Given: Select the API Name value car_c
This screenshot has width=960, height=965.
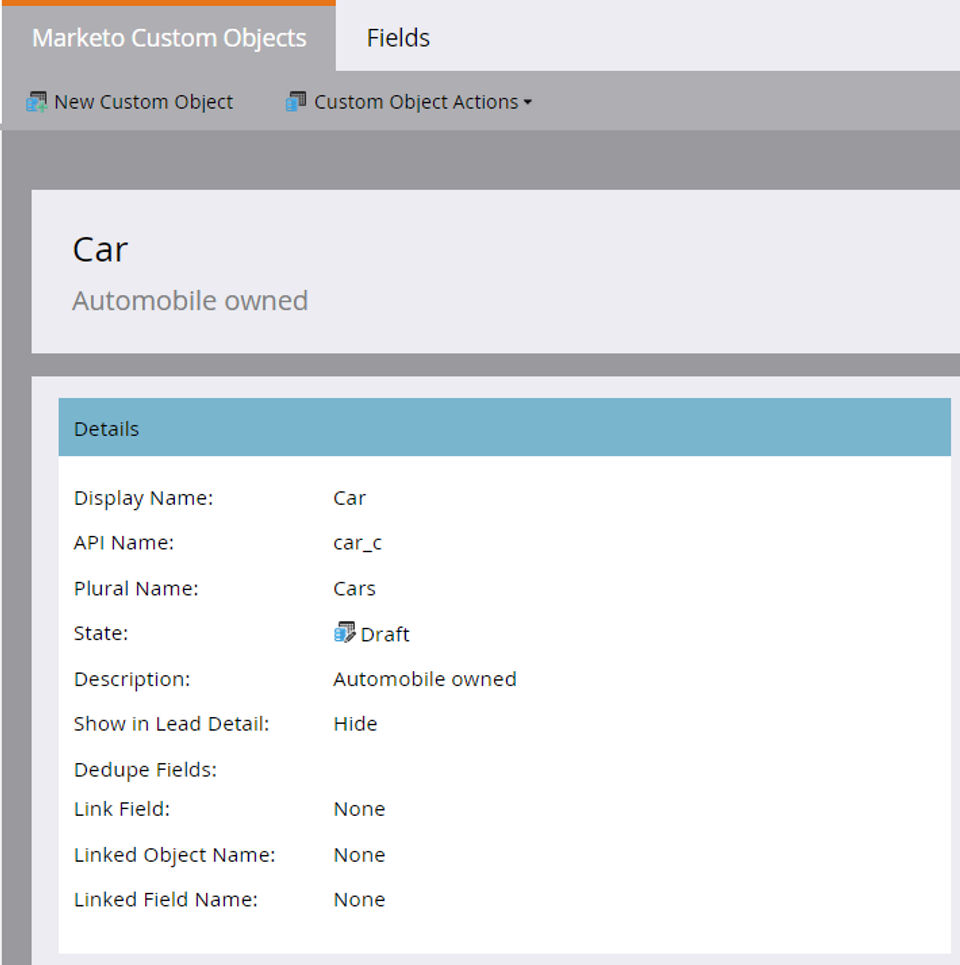Looking at the screenshot, I should tap(358, 543).
